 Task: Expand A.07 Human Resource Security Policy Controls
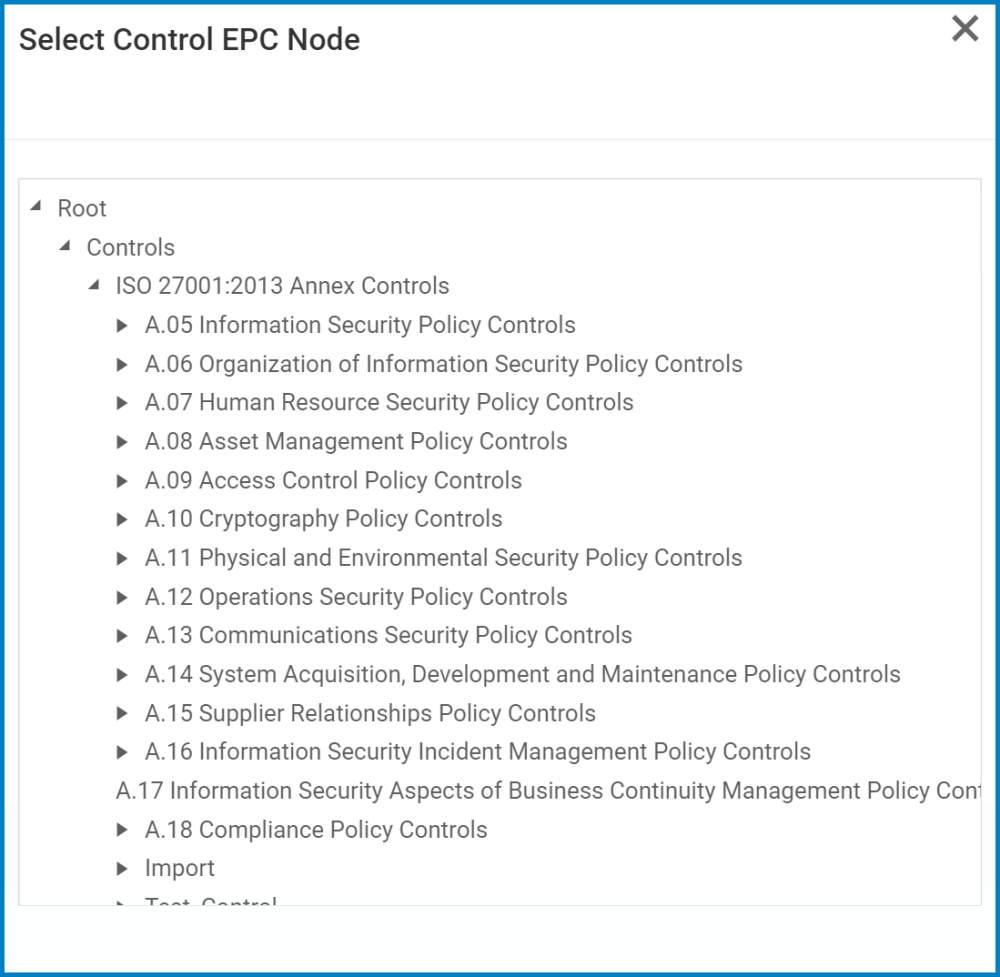tap(121, 402)
